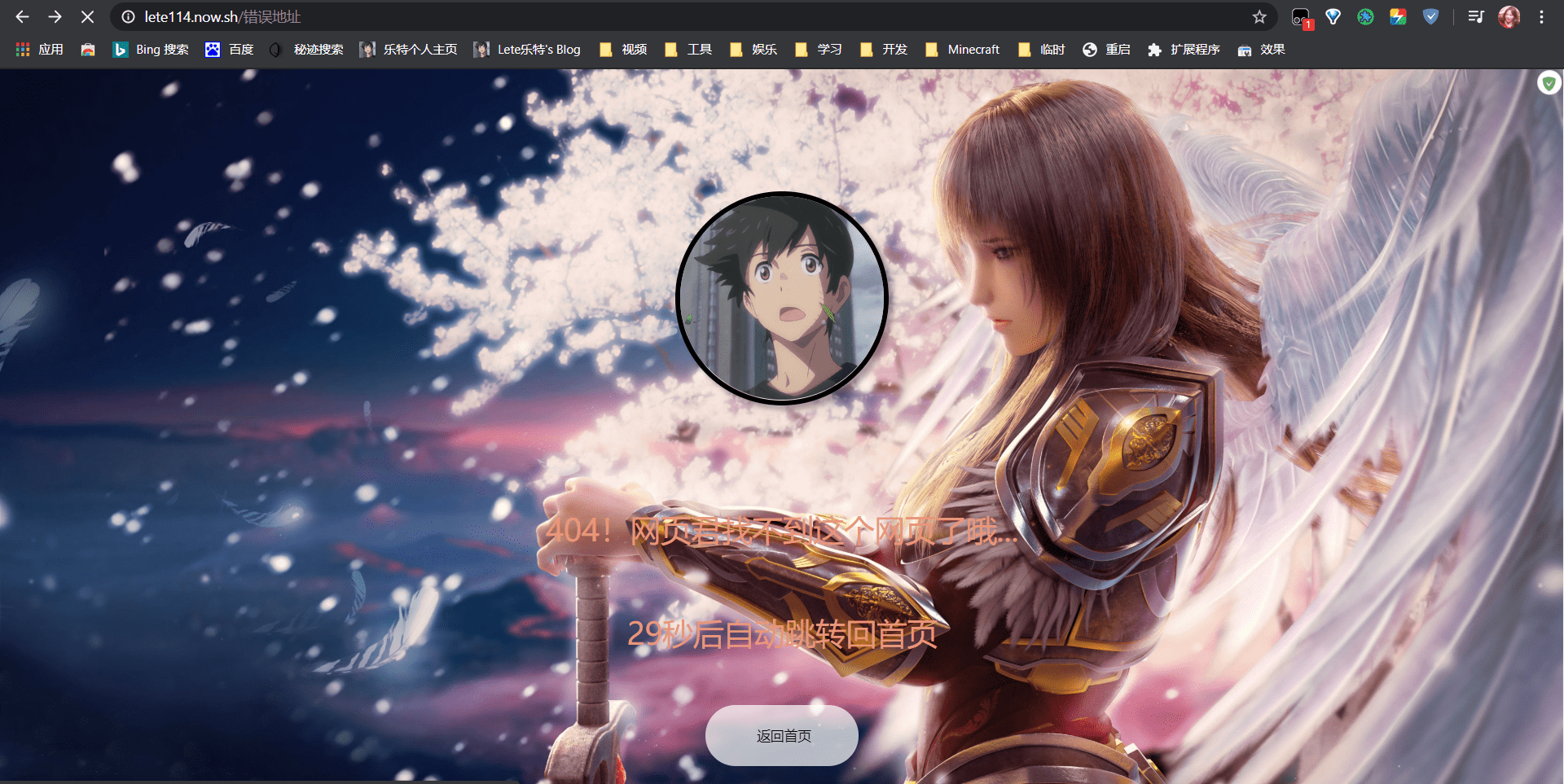Click the address bar URL field
This screenshot has width=1564, height=784.
tap(652, 17)
